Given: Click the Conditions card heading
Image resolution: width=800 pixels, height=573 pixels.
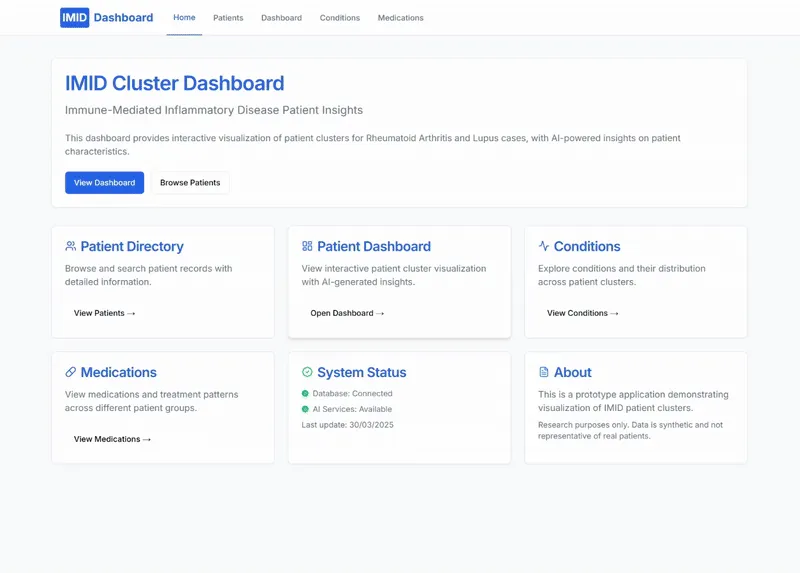Looking at the screenshot, I should click(x=587, y=246).
